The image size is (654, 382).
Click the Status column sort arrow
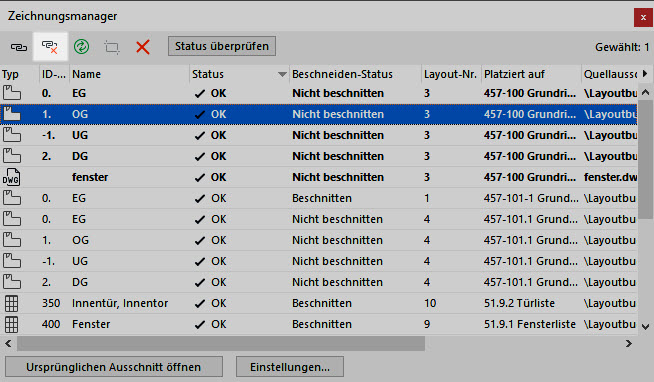click(282, 75)
